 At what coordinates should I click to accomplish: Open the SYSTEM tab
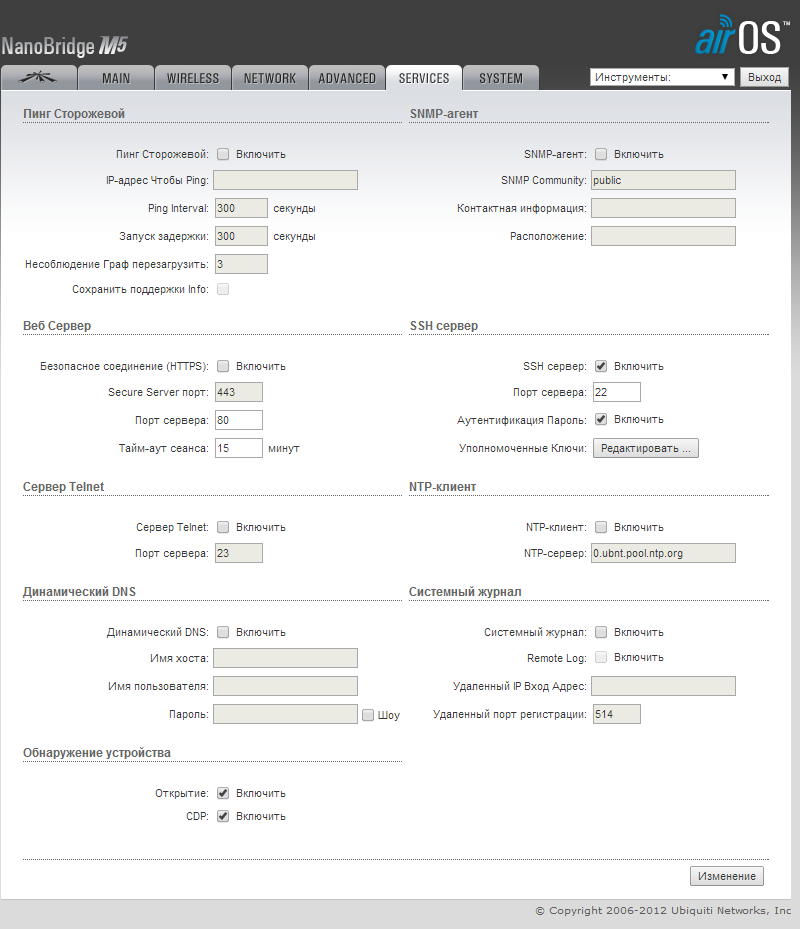[501, 78]
